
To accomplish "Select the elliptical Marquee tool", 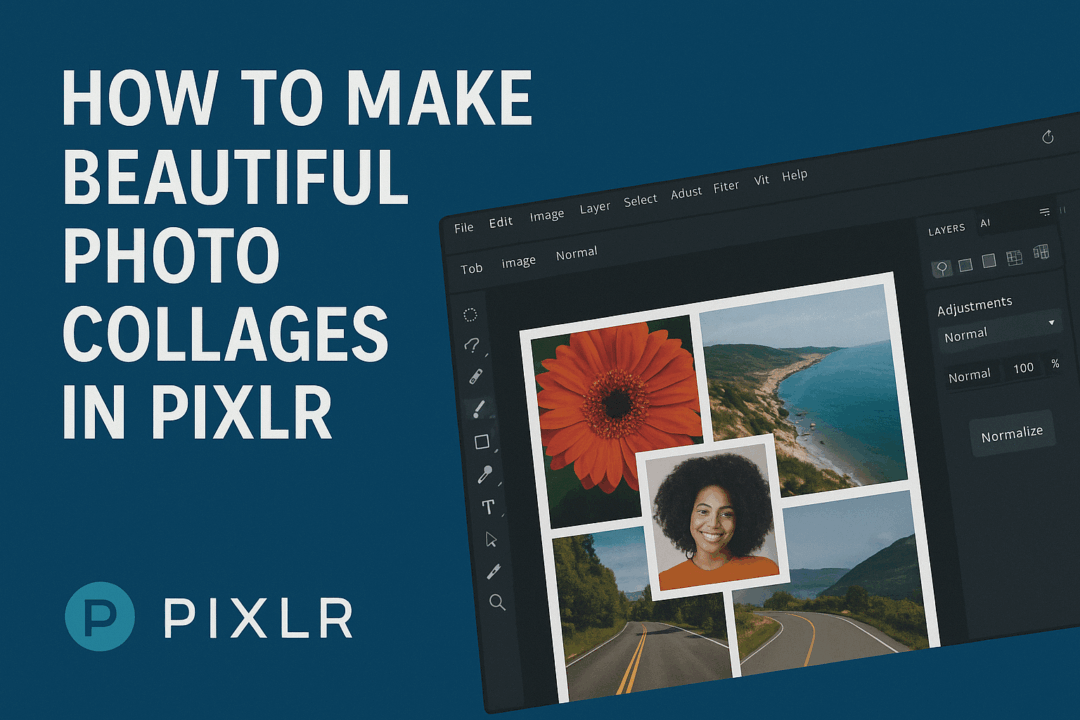I will point(469,315).
